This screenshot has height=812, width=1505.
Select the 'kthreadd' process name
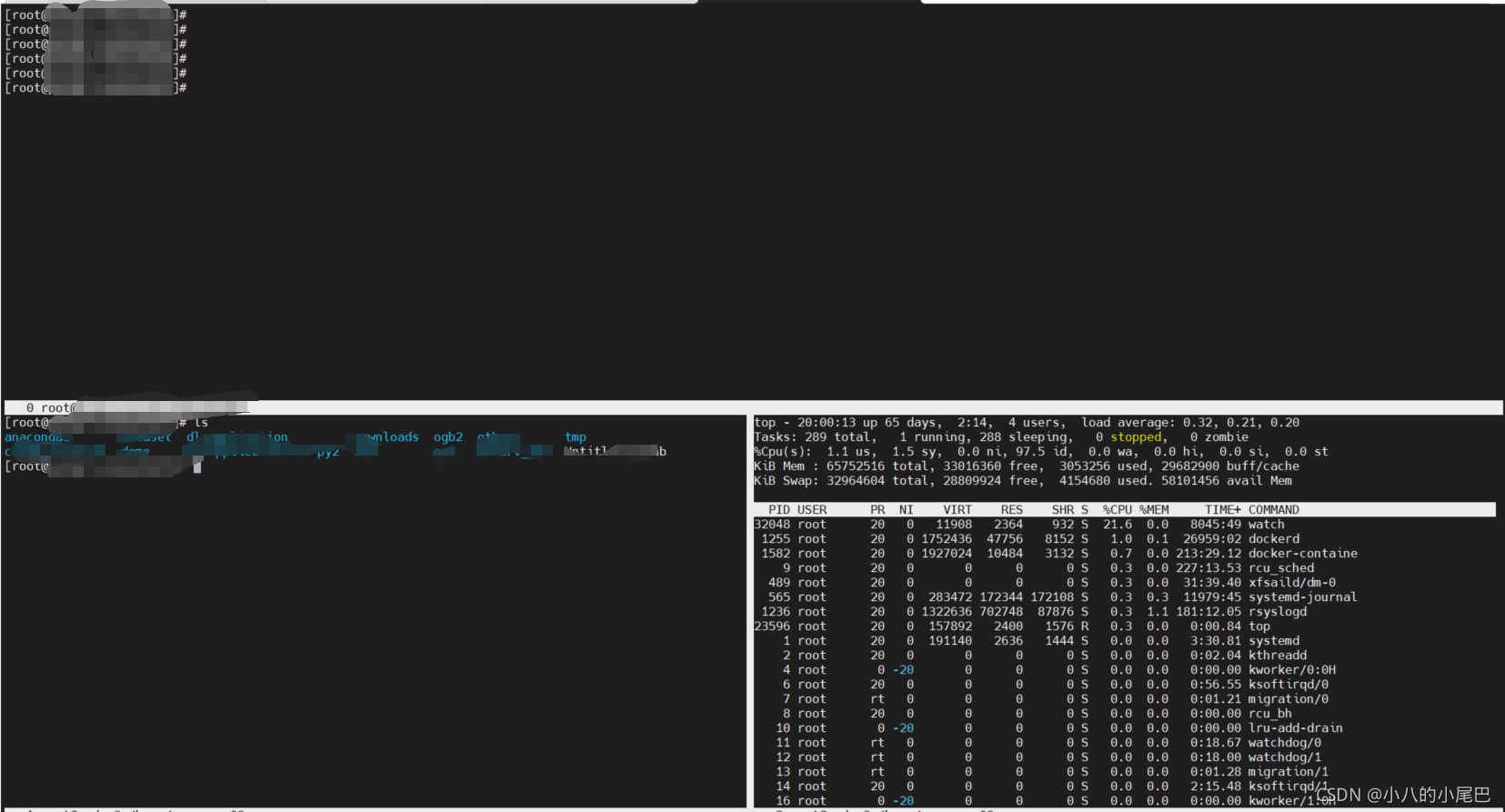point(1278,656)
